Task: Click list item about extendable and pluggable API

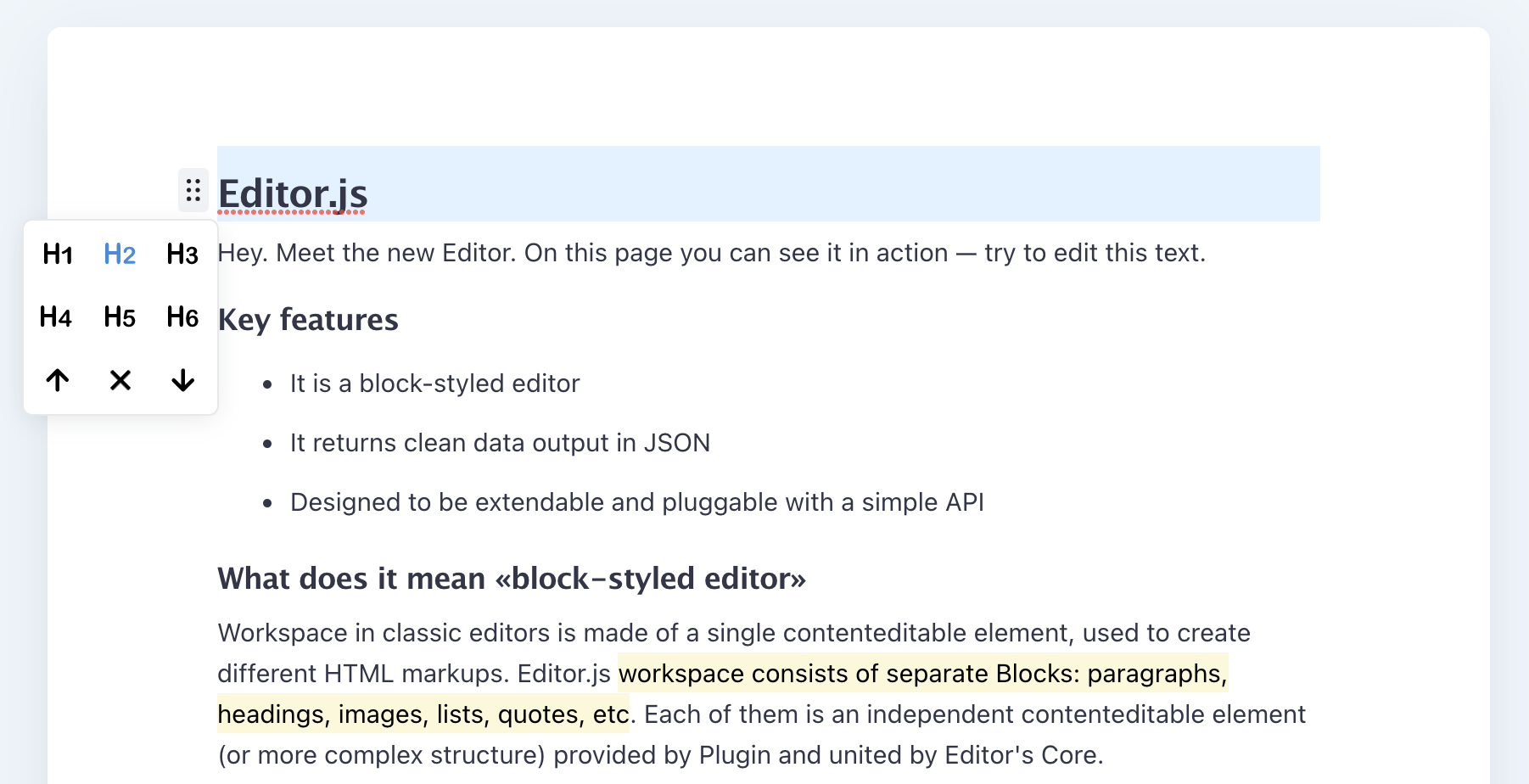Action: click(x=636, y=502)
